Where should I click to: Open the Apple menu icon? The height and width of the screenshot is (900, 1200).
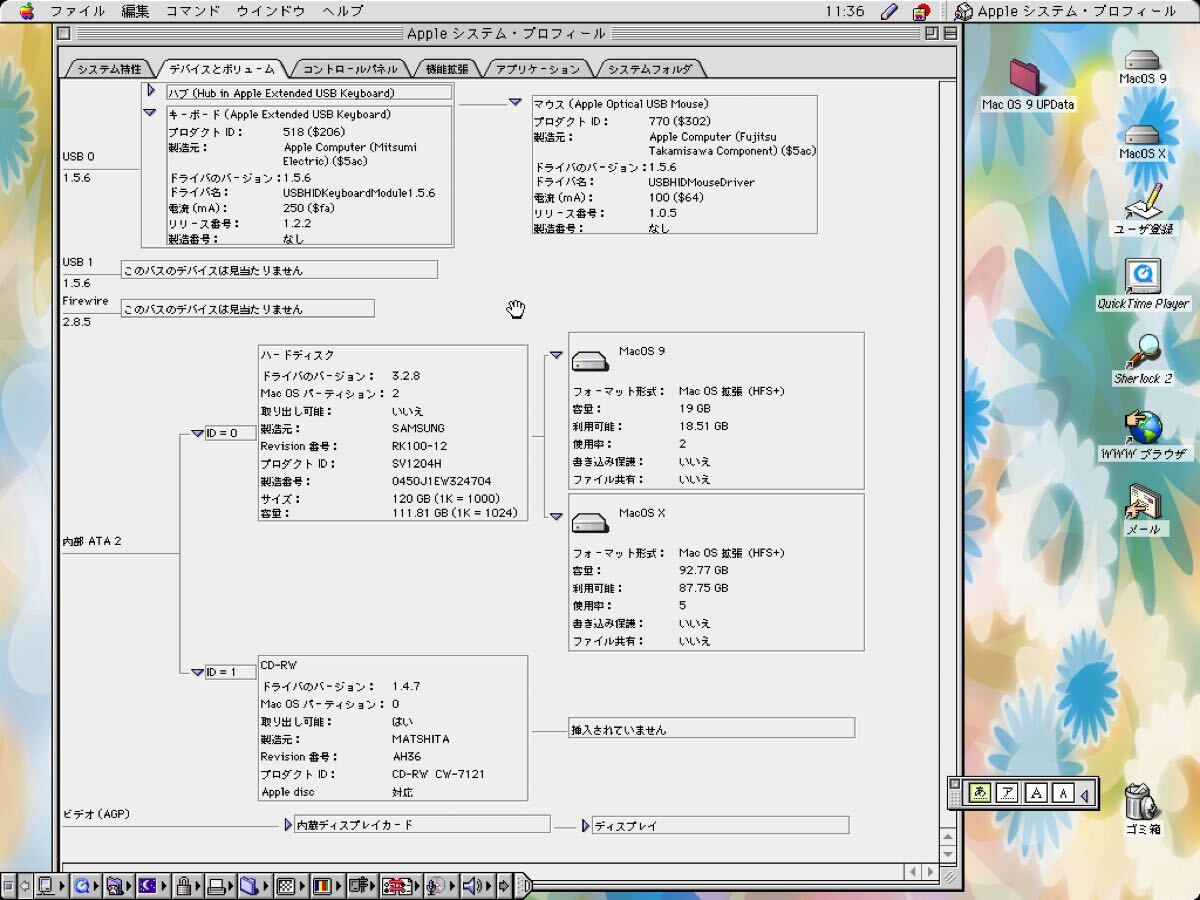tap(27, 11)
